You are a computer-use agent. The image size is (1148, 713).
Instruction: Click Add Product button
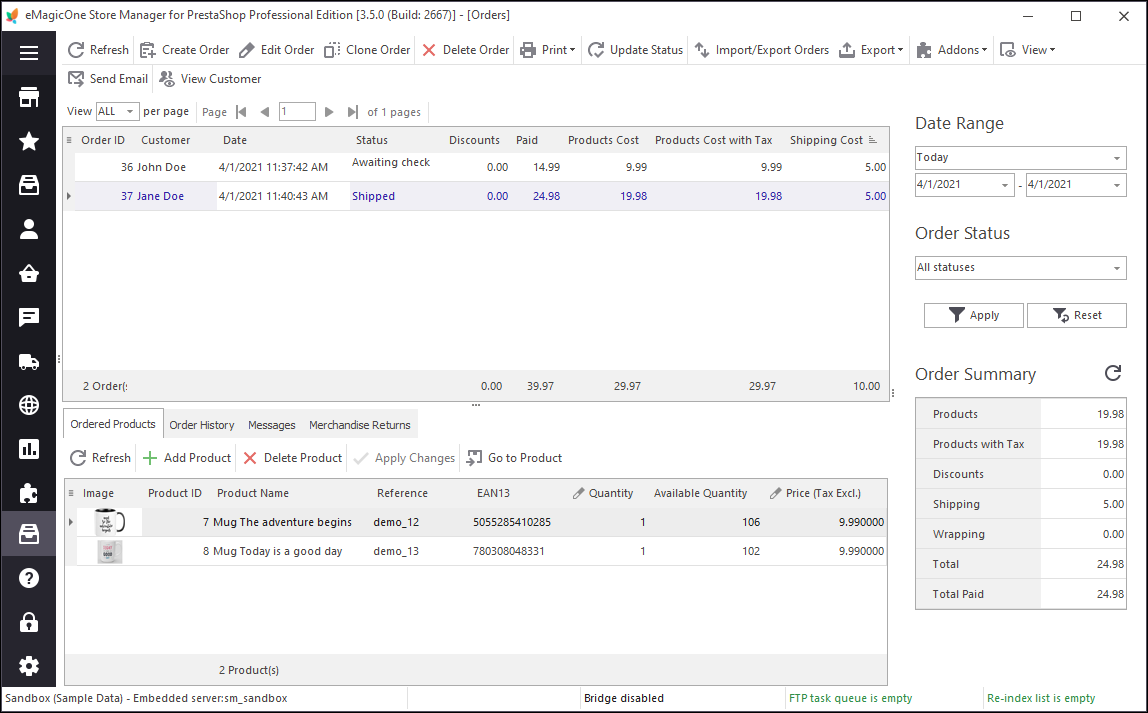tap(187, 458)
